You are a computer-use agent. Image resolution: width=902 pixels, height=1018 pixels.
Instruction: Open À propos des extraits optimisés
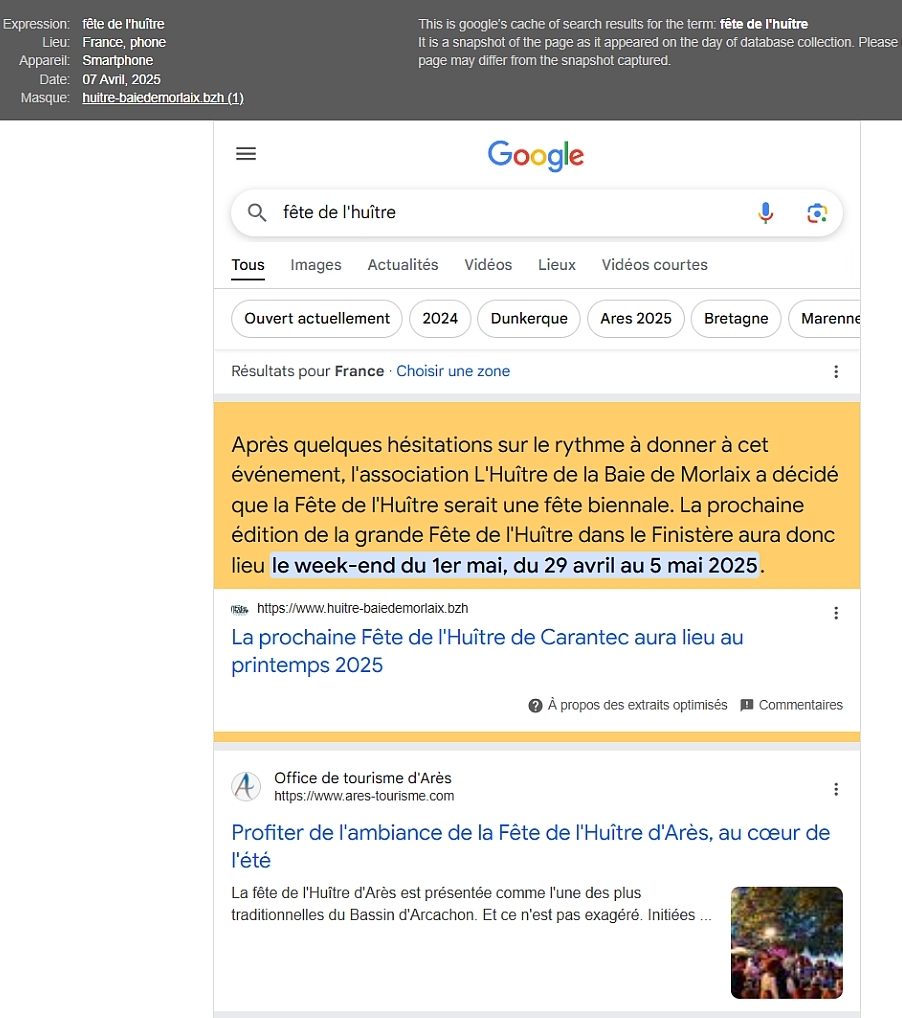[637, 705]
